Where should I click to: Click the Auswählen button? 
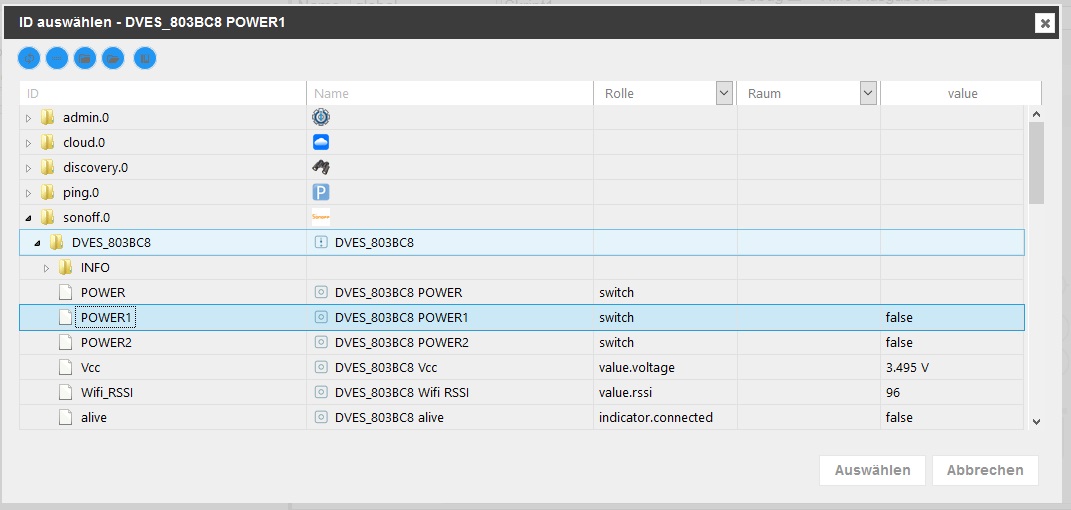tap(872, 470)
